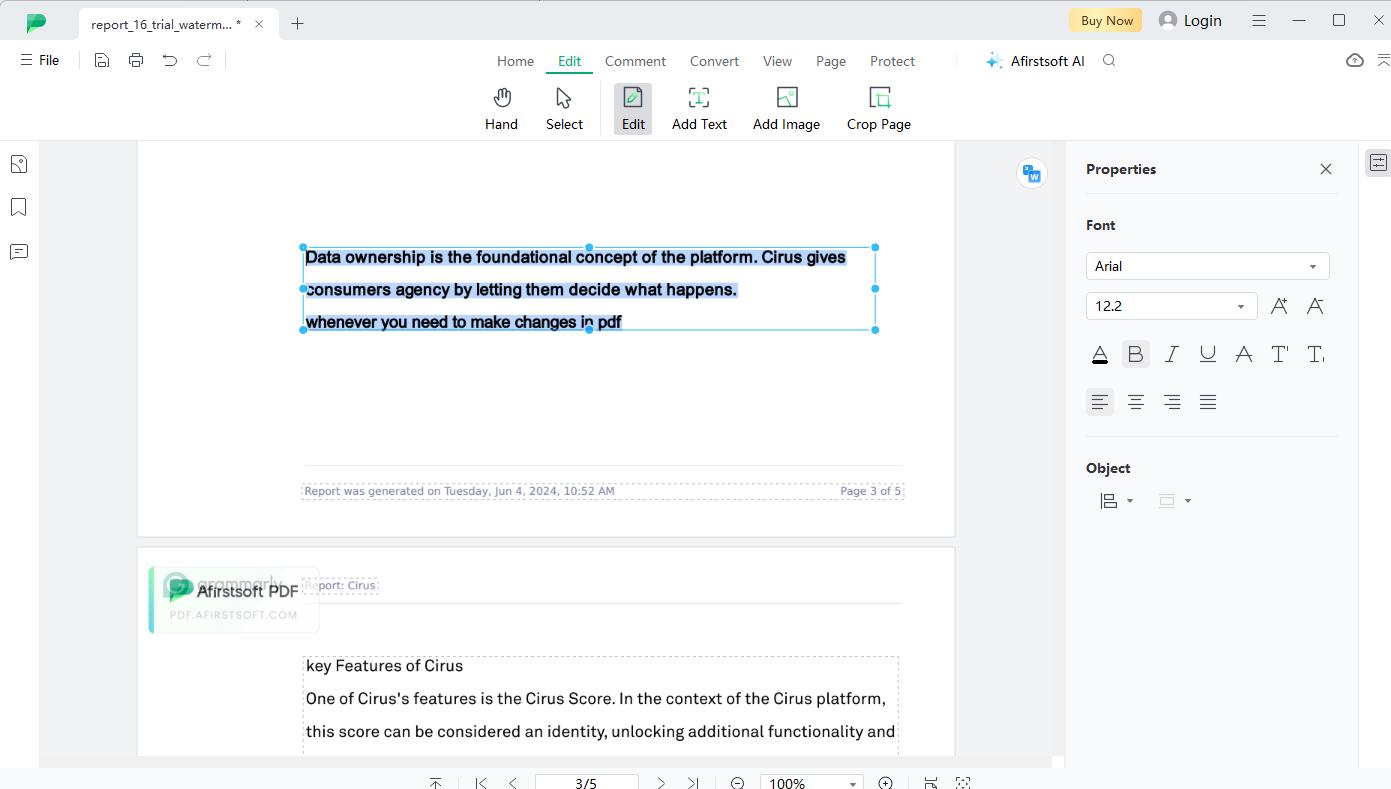
Task: Click the floating translate-to-Word icon
Action: click(x=1031, y=173)
